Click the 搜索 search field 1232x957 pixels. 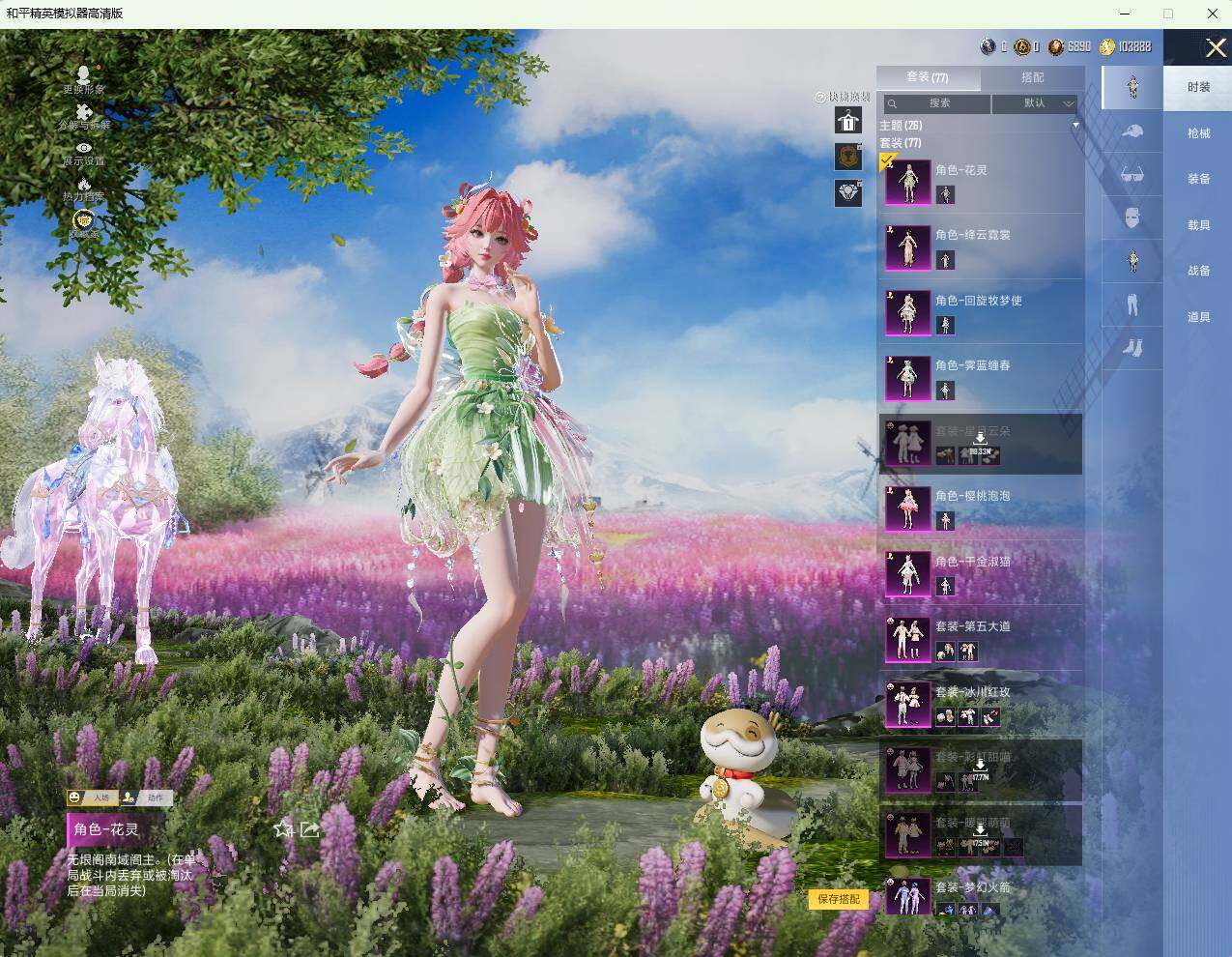click(937, 103)
